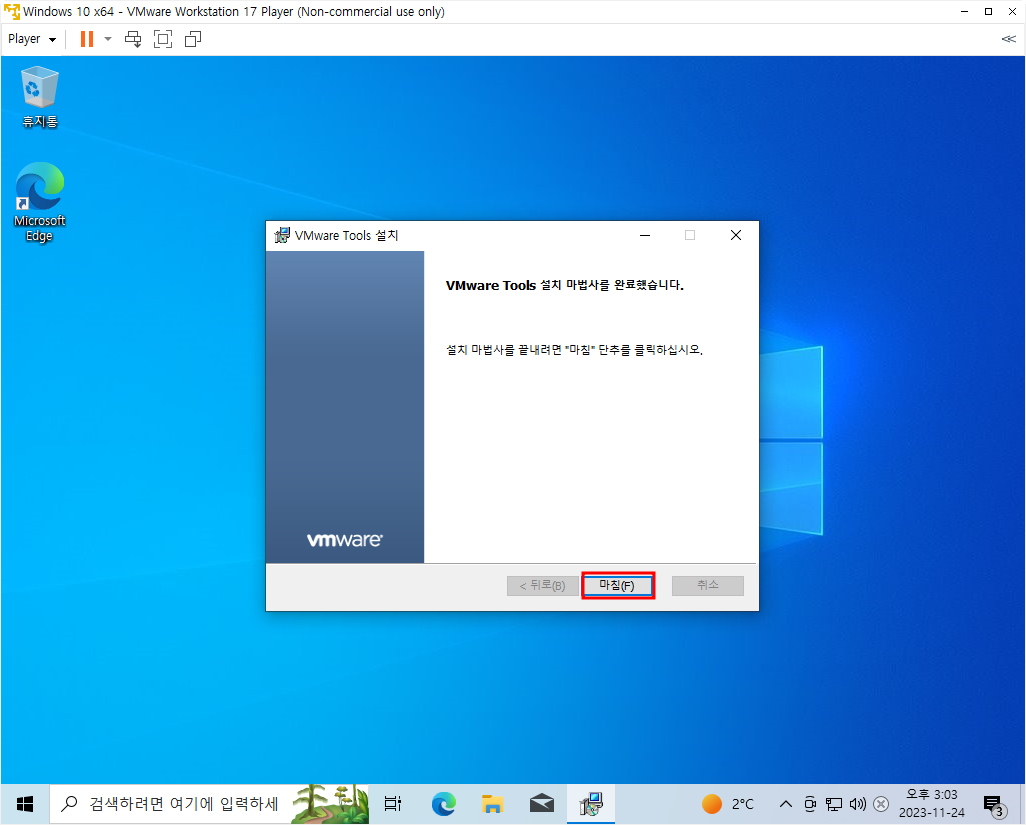Click the VMware Tools installer title icon

282,236
